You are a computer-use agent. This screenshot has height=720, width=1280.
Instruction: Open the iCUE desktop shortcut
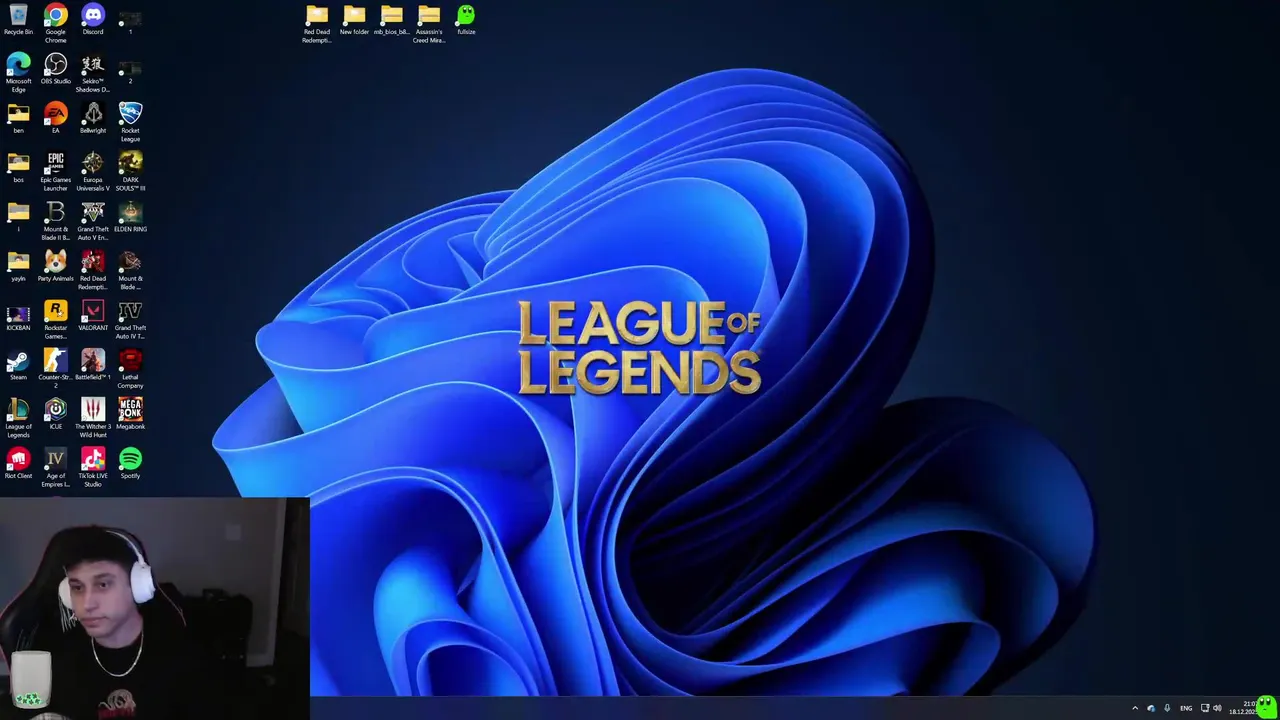pyautogui.click(x=55, y=414)
